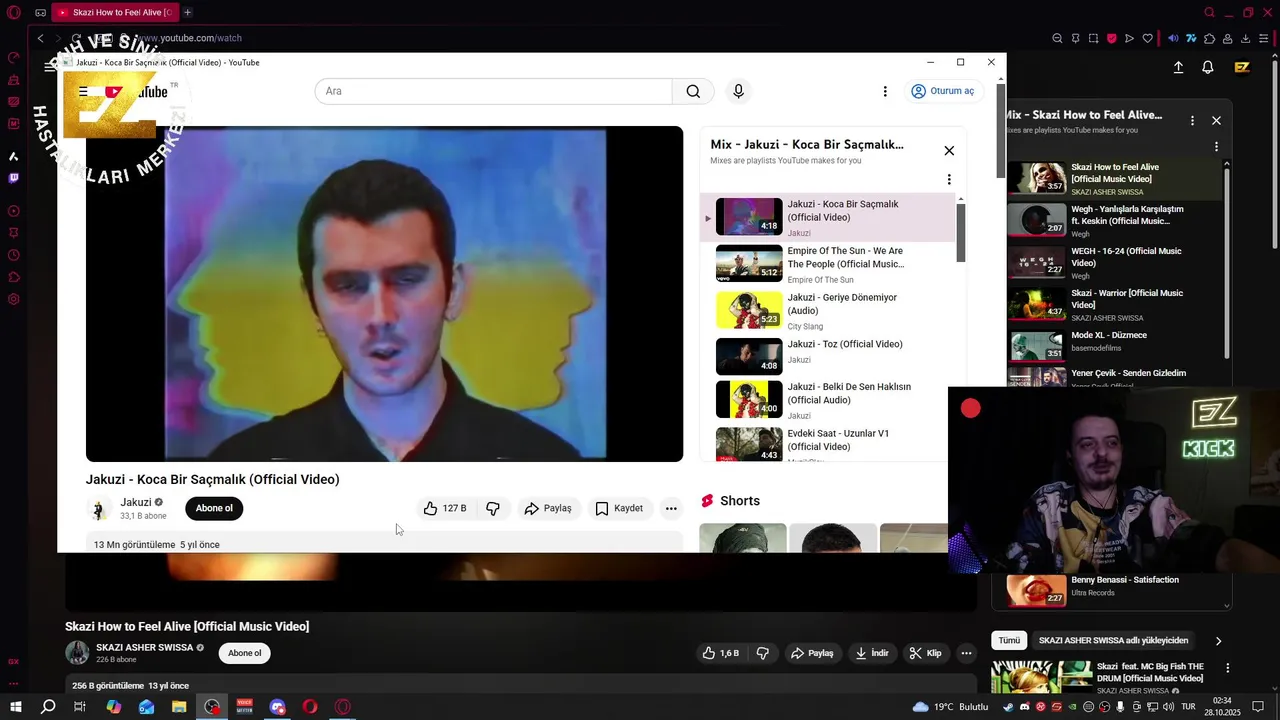The width and height of the screenshot is (1280, 720).
Task: Select WEGH - 16-24 Official Music Video
Action: click(x=1115, y=262)
